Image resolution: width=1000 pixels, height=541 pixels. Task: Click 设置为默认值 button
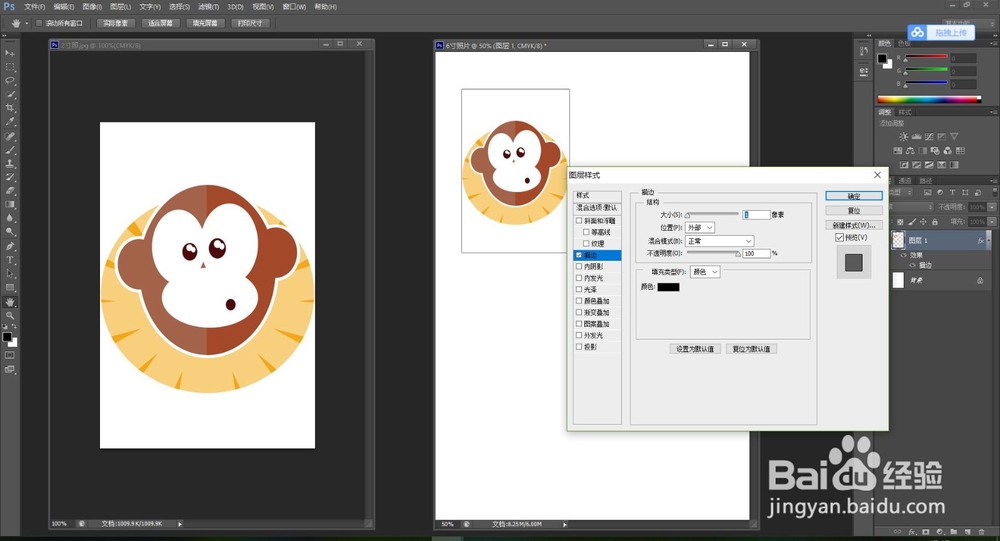(x=695, y=349)
